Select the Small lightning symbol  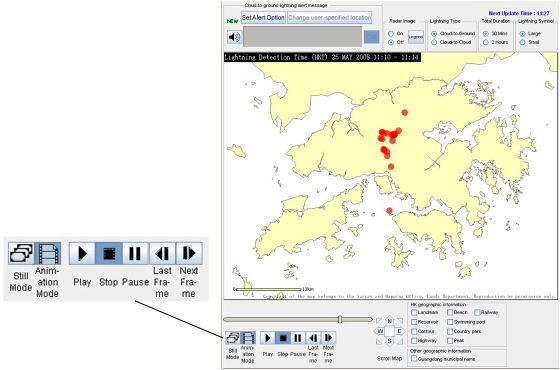pyautogui.click(x=522, y=42)
